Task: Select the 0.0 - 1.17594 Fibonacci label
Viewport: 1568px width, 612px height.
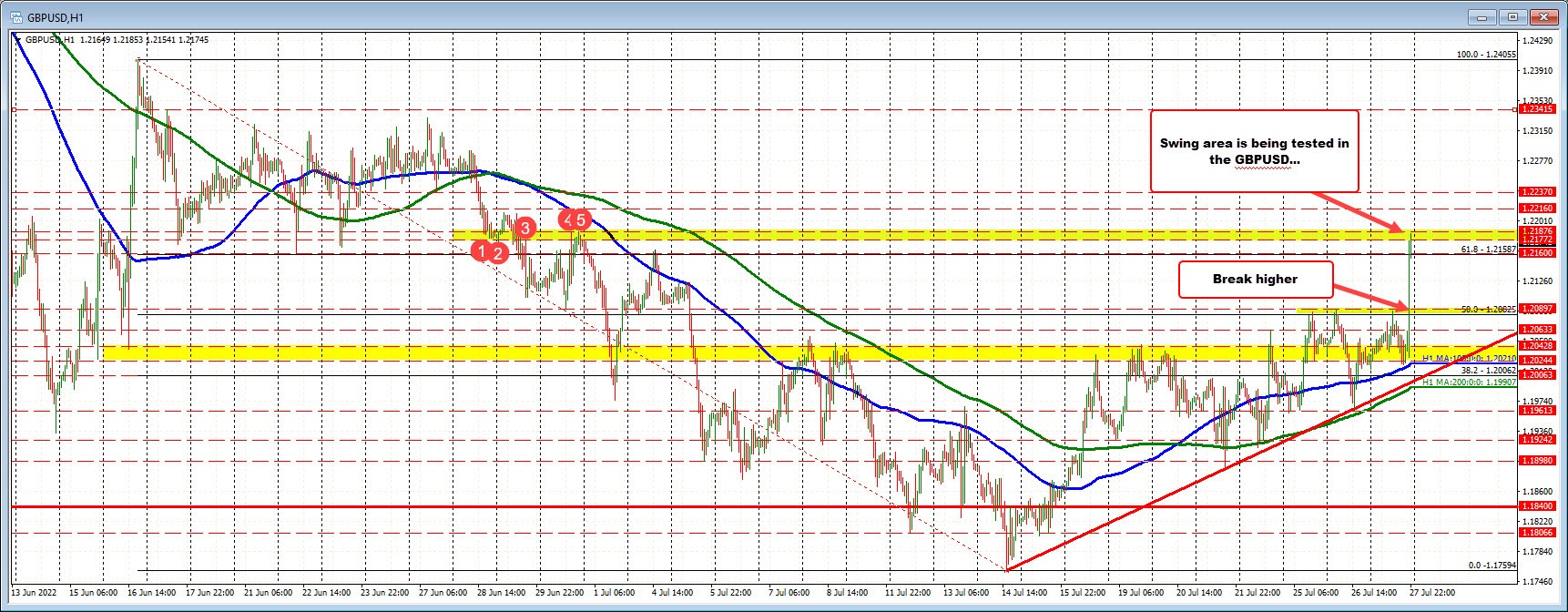Action: point(1492,565)
